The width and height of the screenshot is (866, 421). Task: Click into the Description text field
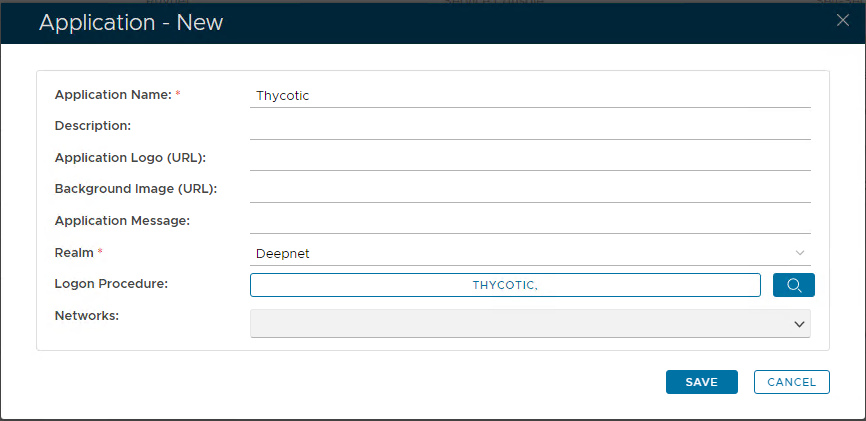530,127
